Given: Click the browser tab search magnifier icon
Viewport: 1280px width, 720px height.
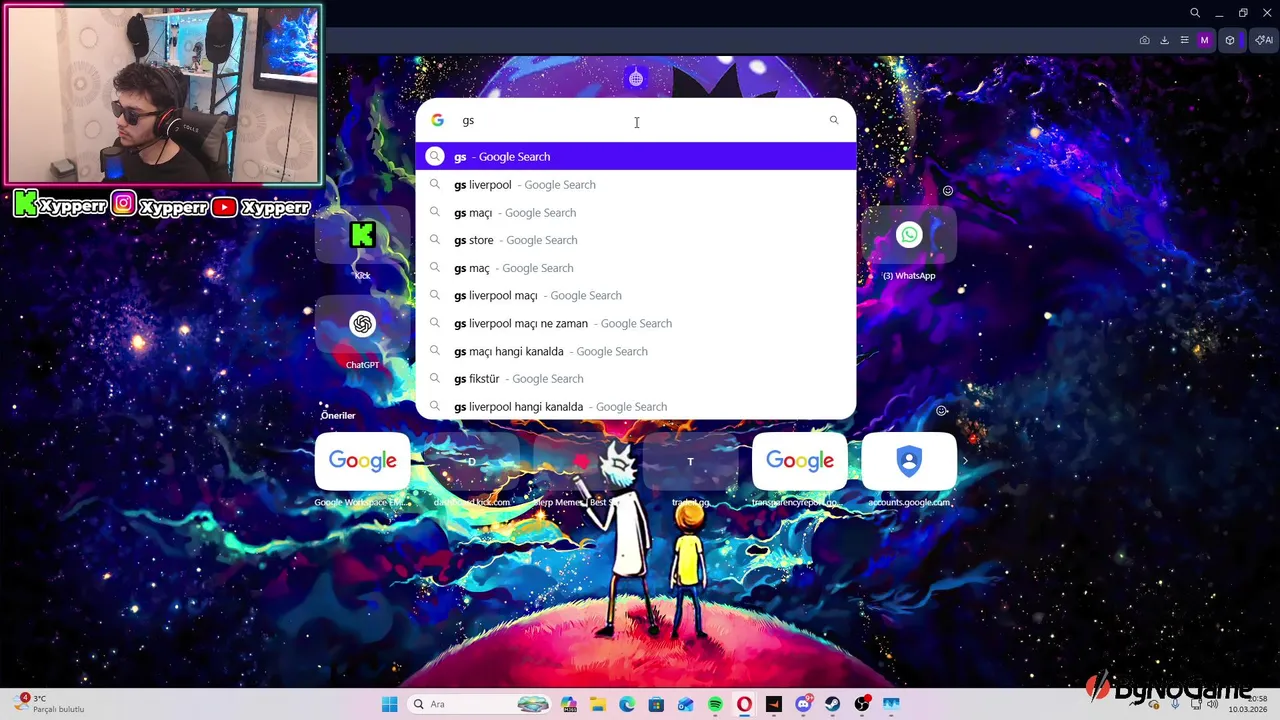Looking at the screenshot, I should click(x=1195, y=13).
